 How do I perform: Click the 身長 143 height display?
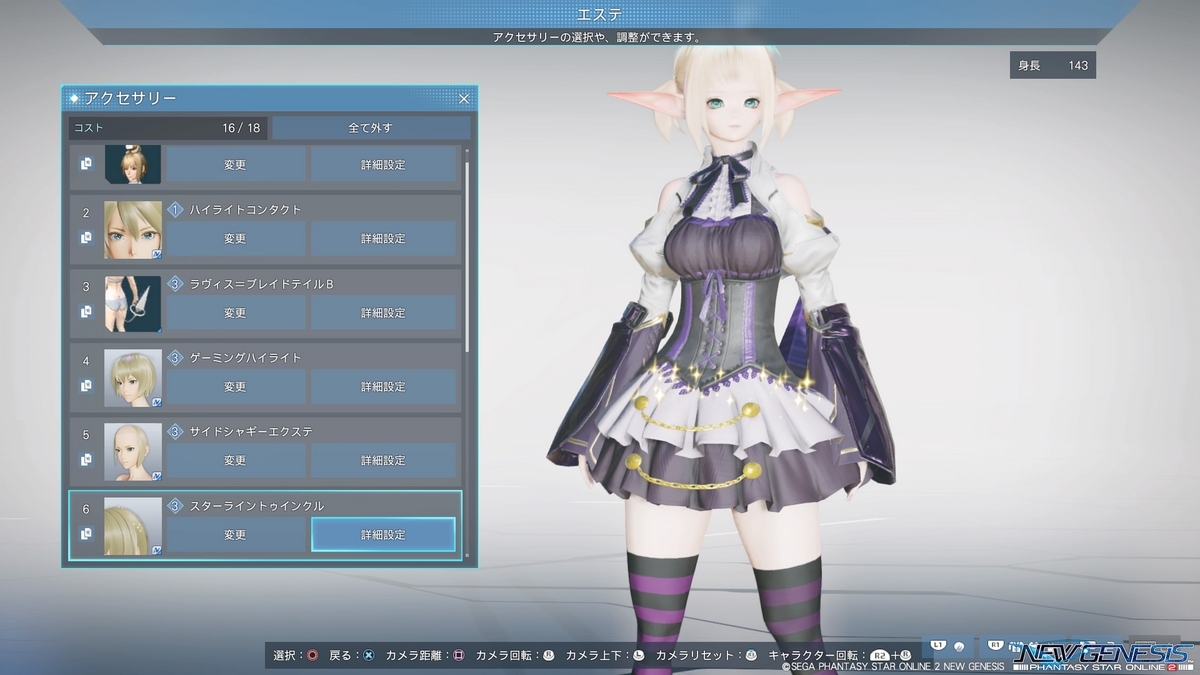(1053, 65)
